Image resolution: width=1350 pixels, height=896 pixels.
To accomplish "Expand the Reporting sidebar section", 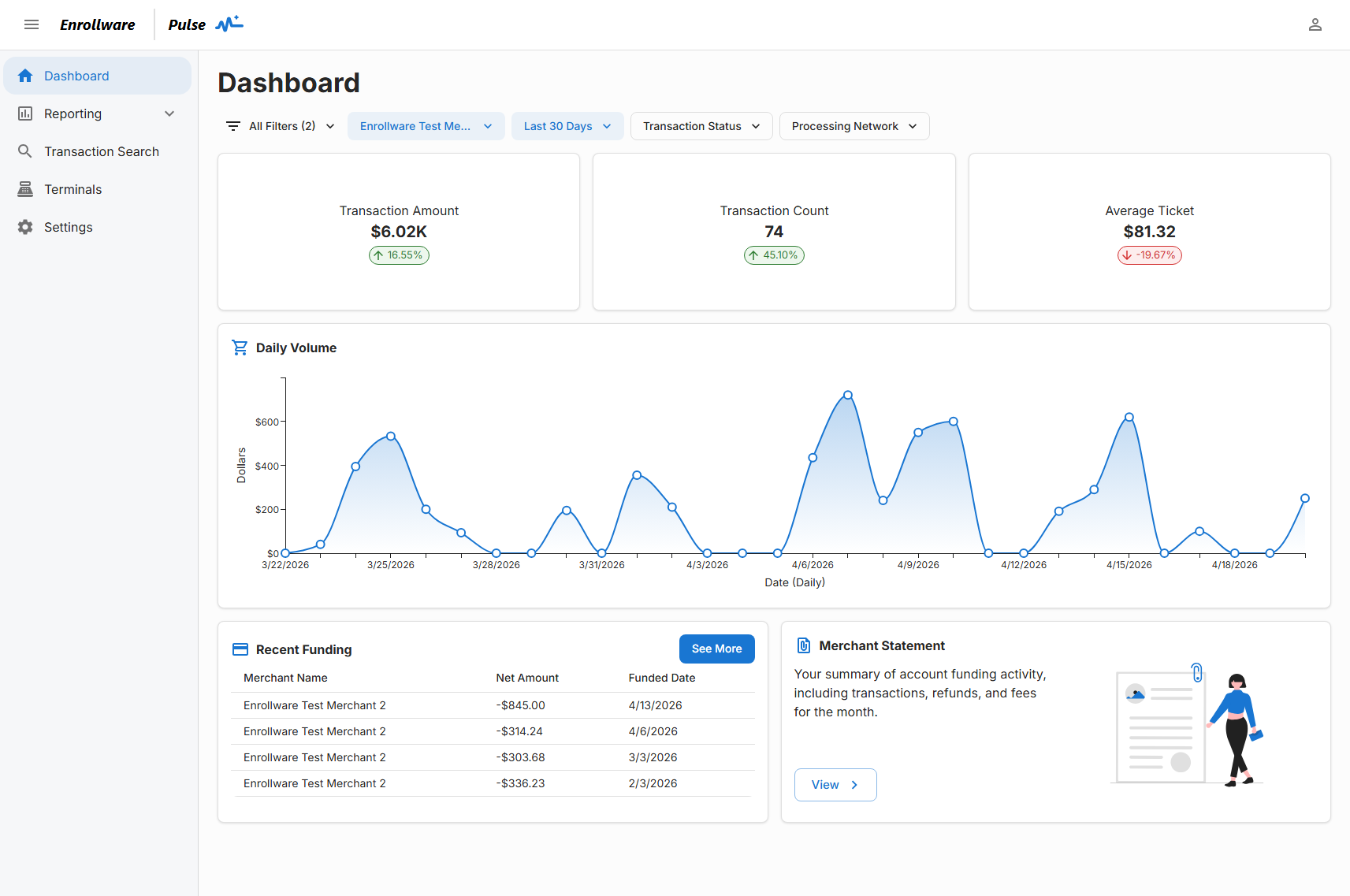I will pos(169,113).
